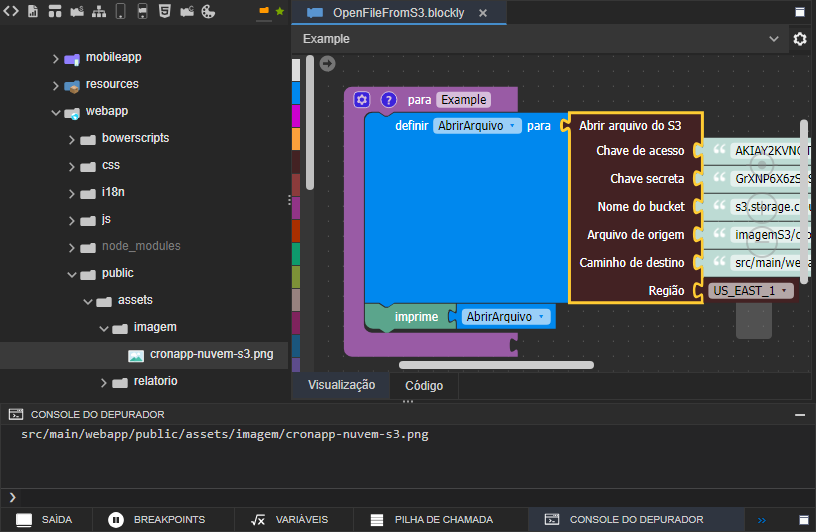Collapse the webapp folder
Viewport: 816px width, 532px height.
(56, 112)
